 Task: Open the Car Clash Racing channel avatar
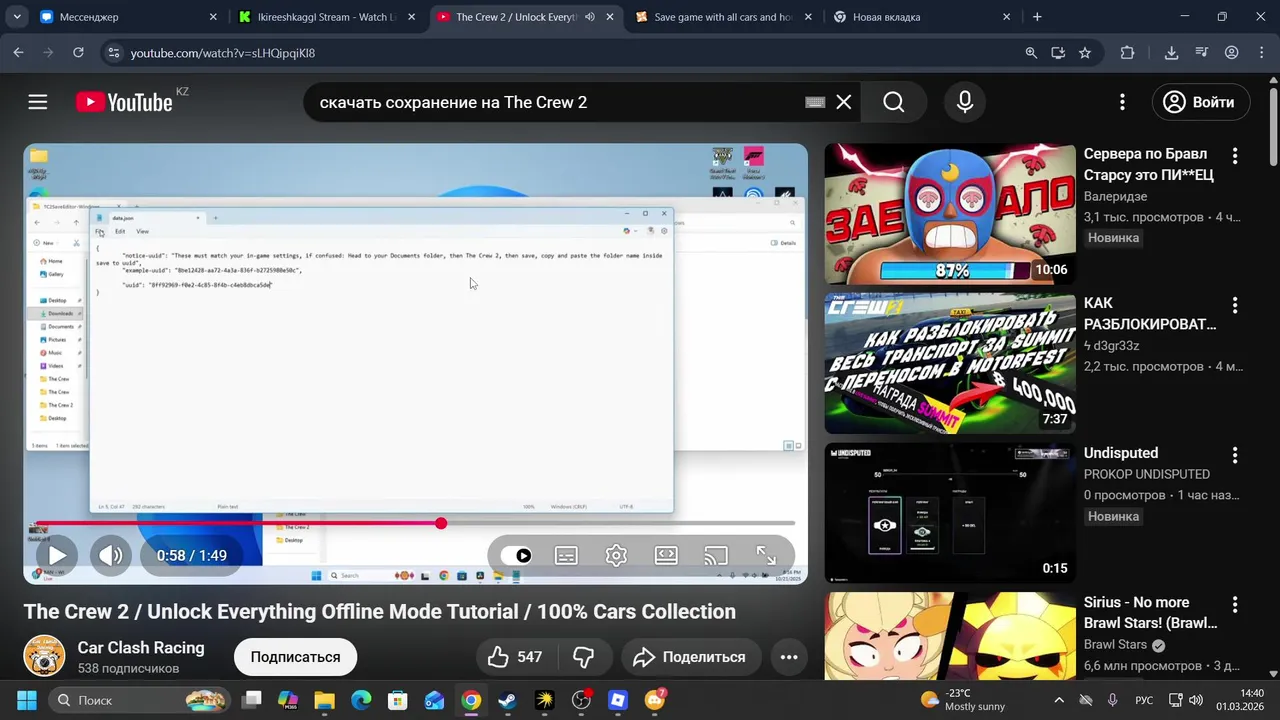(x=44, y=656)
